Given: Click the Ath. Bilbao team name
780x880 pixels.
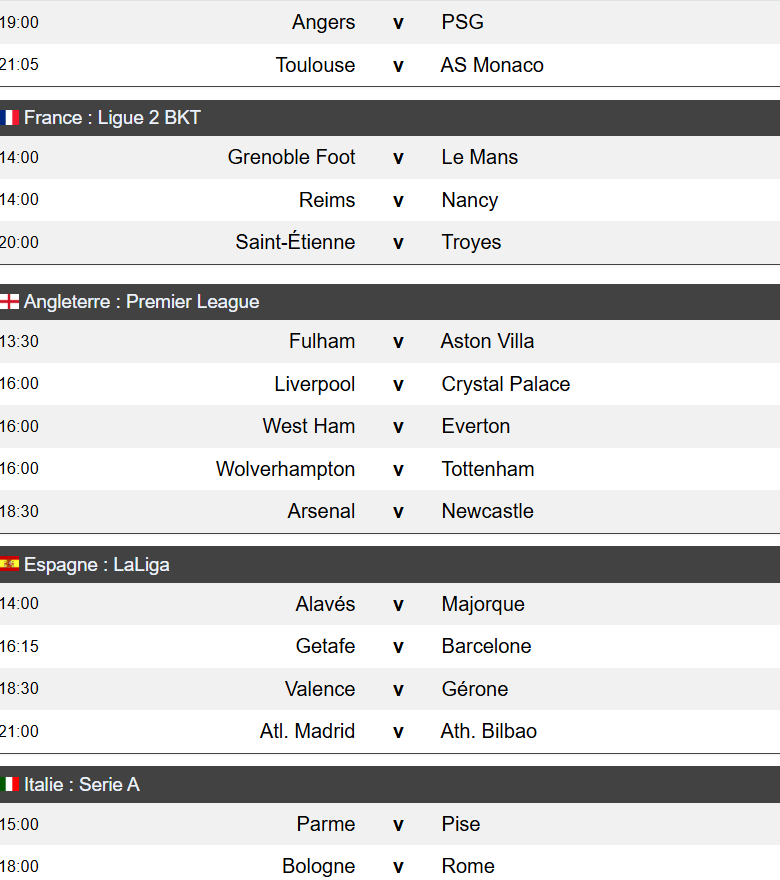Looking at the screenshot, I should (488, 731).
